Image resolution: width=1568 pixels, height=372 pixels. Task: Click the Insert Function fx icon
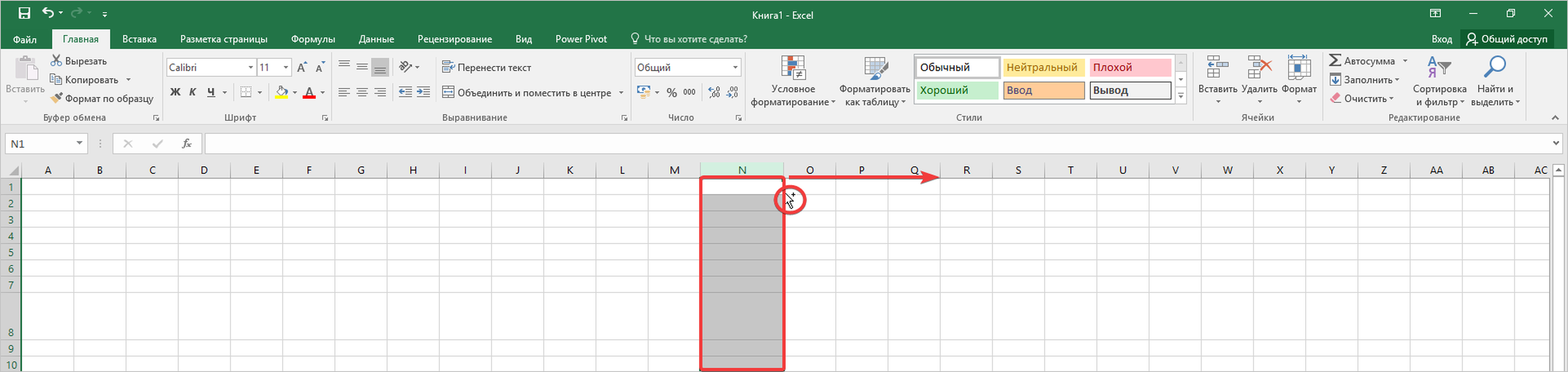(187, 144)
